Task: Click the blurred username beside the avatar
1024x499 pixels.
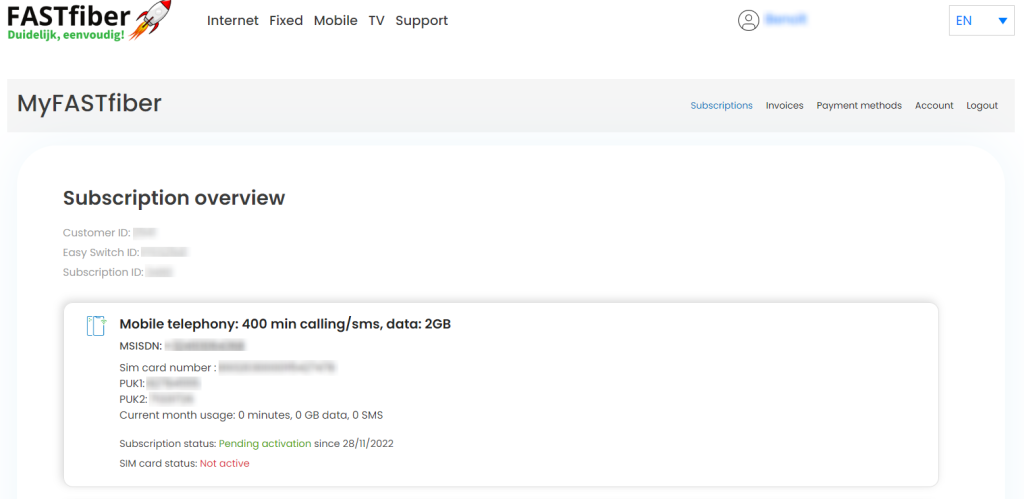Action: click(x=785, y=19)
